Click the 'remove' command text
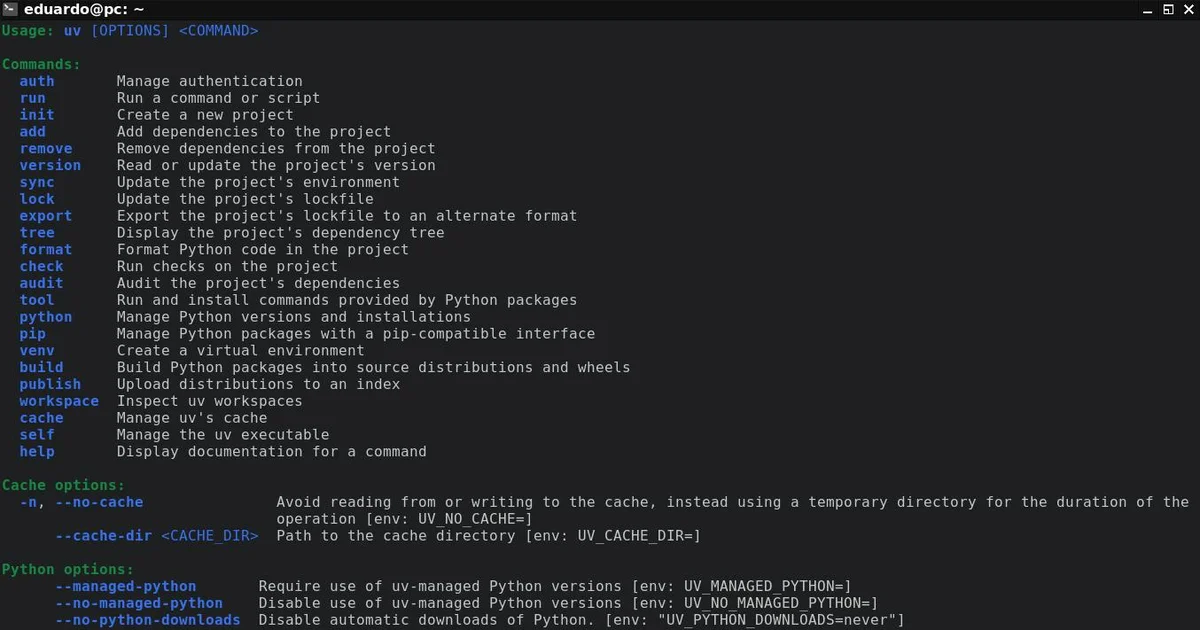This screenshot has height=630, width=1200. coord(46,148)
